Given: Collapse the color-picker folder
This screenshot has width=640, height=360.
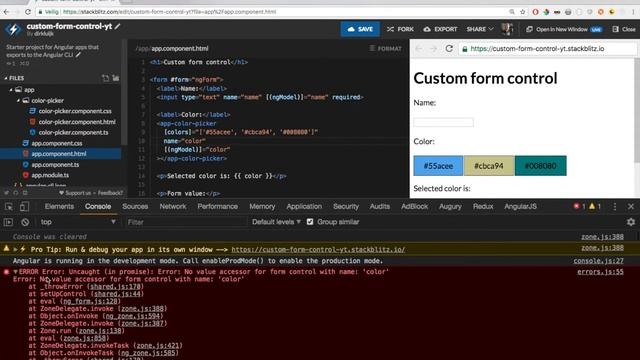Looking at the screenshot, I should tap(18, 100).
